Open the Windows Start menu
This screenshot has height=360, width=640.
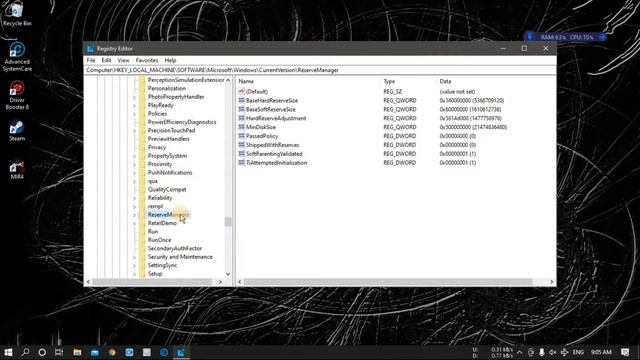click(x=8, y=352)
